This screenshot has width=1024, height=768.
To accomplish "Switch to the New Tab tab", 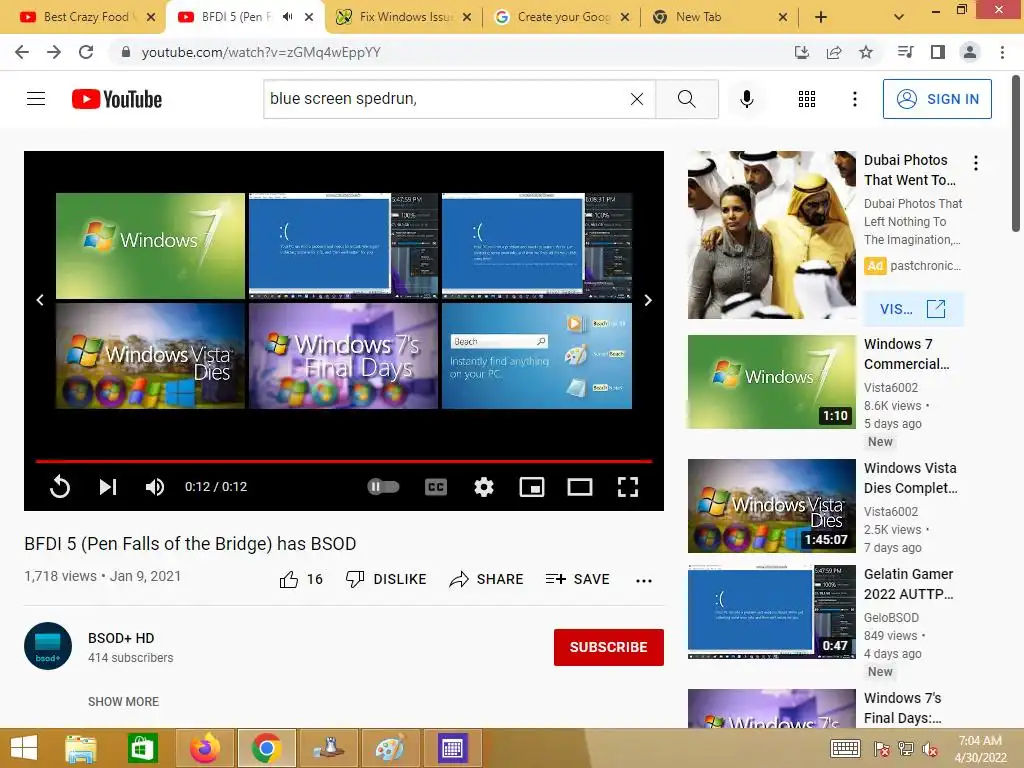I will pos(718,17).
